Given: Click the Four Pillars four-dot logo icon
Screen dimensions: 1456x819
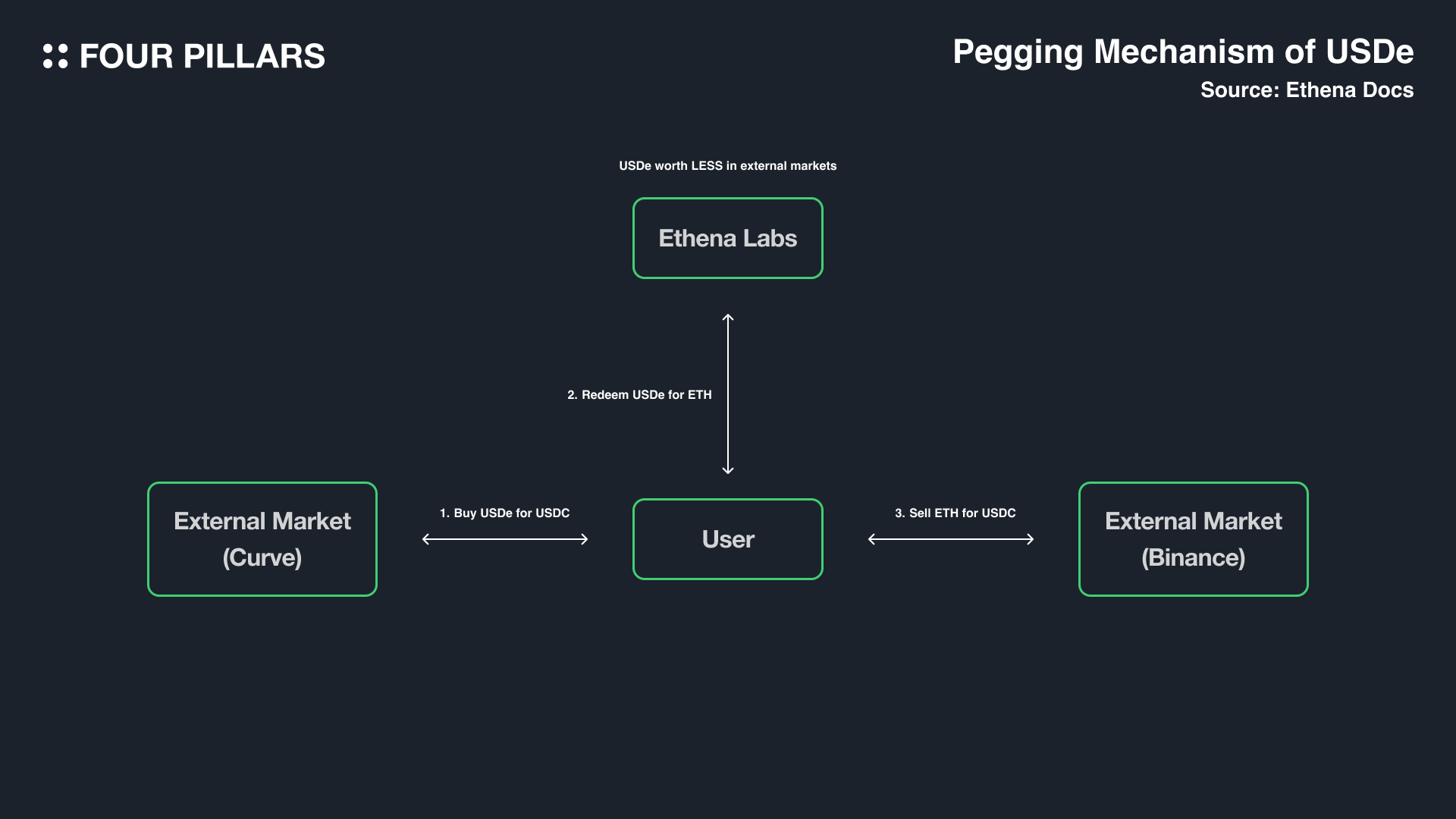Looking at the screenshot, I should [55, 56].
